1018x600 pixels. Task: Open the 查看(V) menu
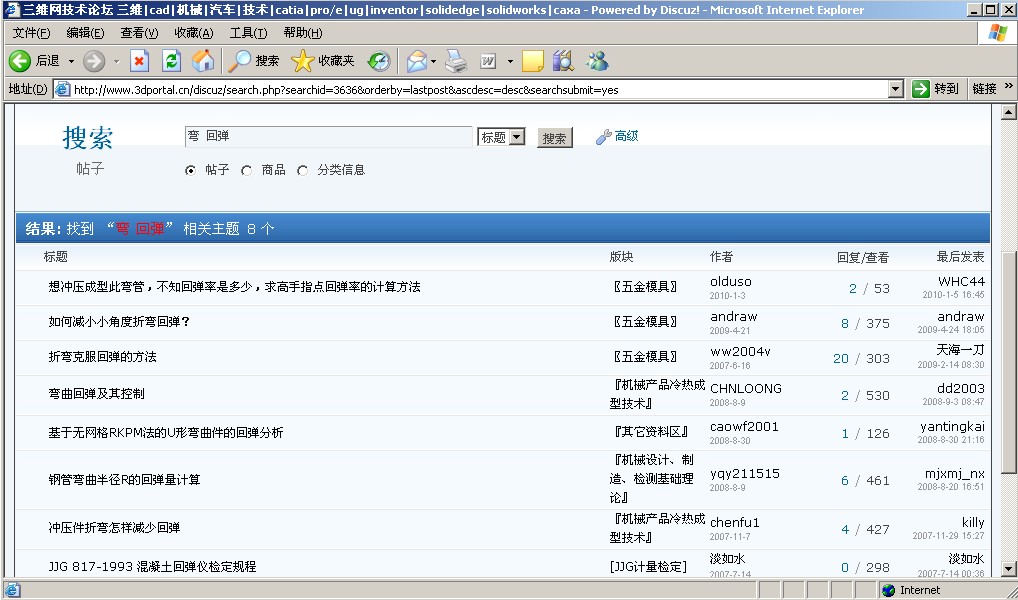139,32
